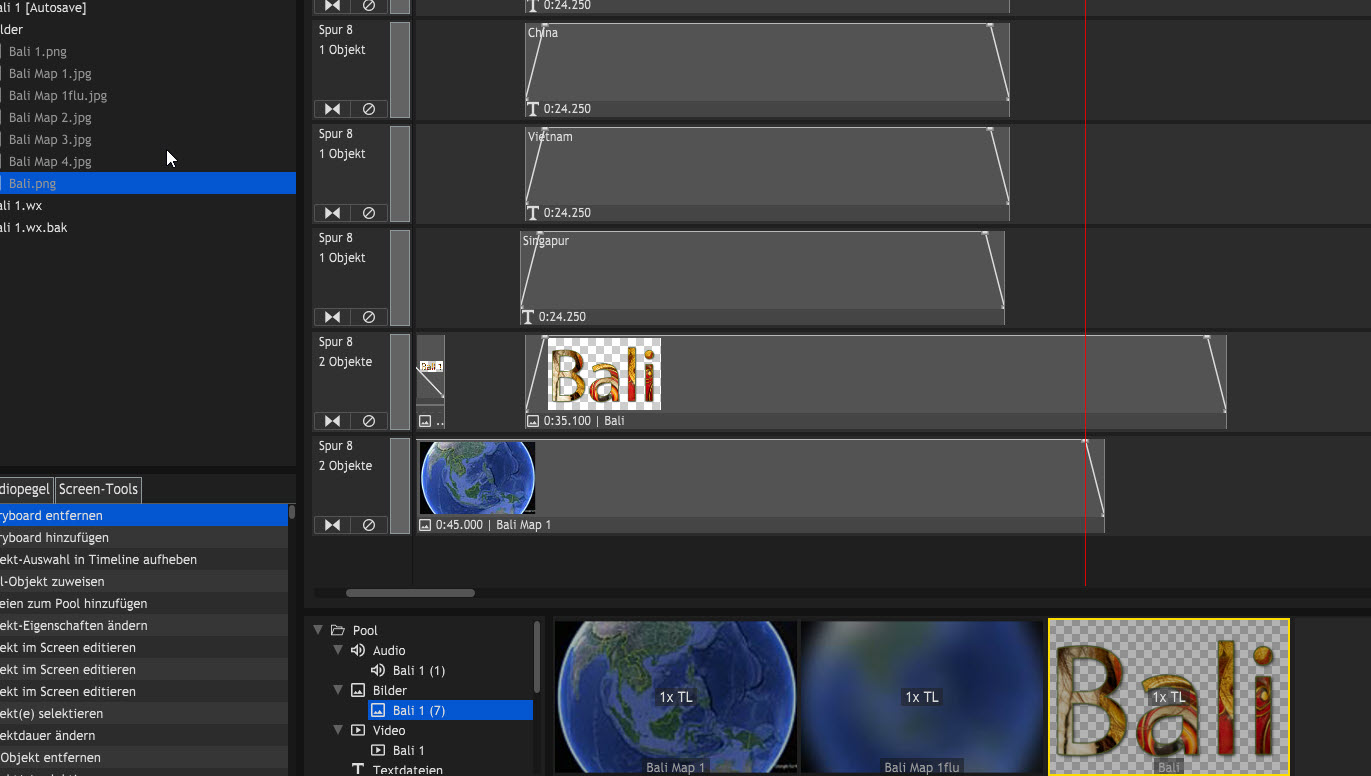The width and height of the screenshot is (1371, 776).
Task: Click the highlighted history entry 'yboard entfernen'
Action: pos(144,515)
